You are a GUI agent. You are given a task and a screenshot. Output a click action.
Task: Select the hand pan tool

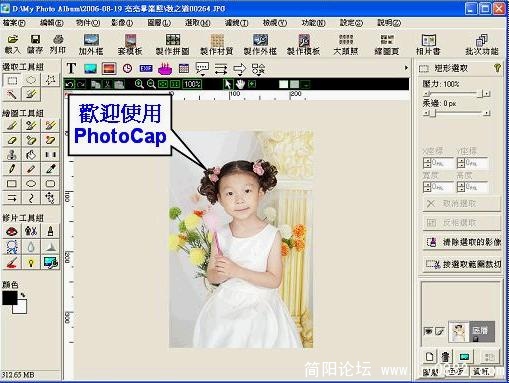[240, 84]
